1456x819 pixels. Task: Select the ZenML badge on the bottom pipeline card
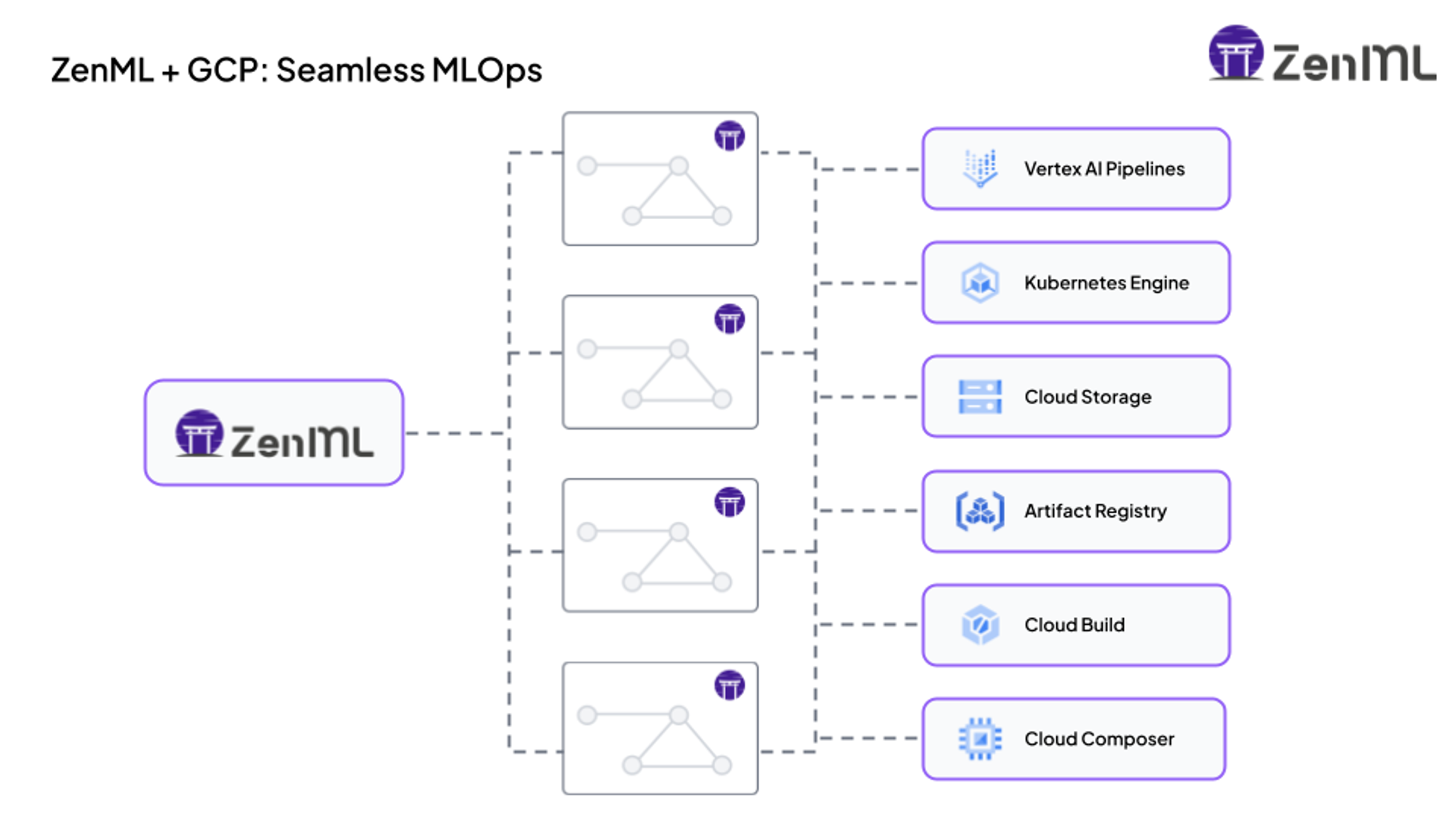tap(730, 686)
